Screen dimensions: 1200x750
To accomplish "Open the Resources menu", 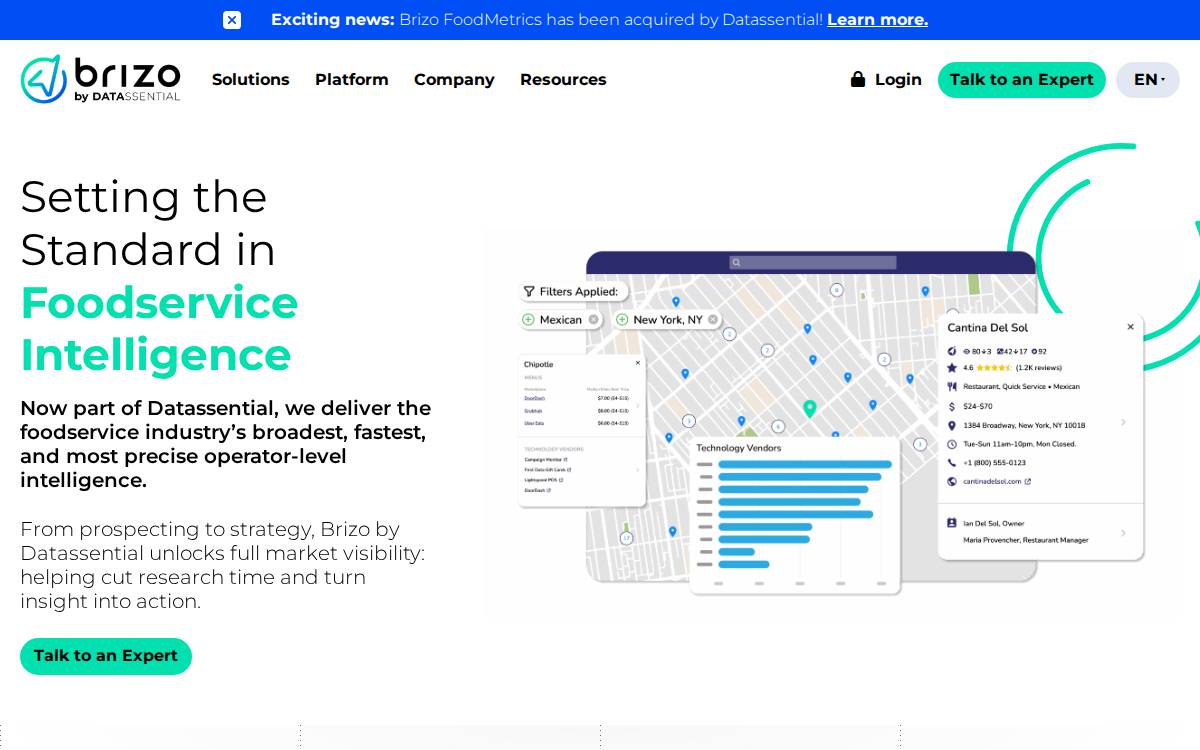I will point(563,79).
